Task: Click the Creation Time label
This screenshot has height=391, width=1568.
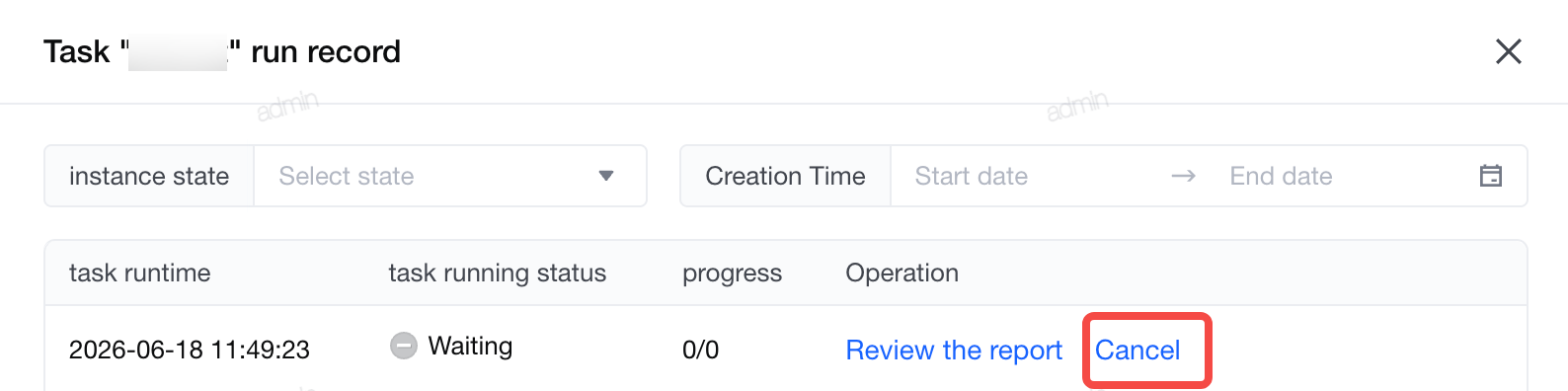Action: (x=785, y=176)
